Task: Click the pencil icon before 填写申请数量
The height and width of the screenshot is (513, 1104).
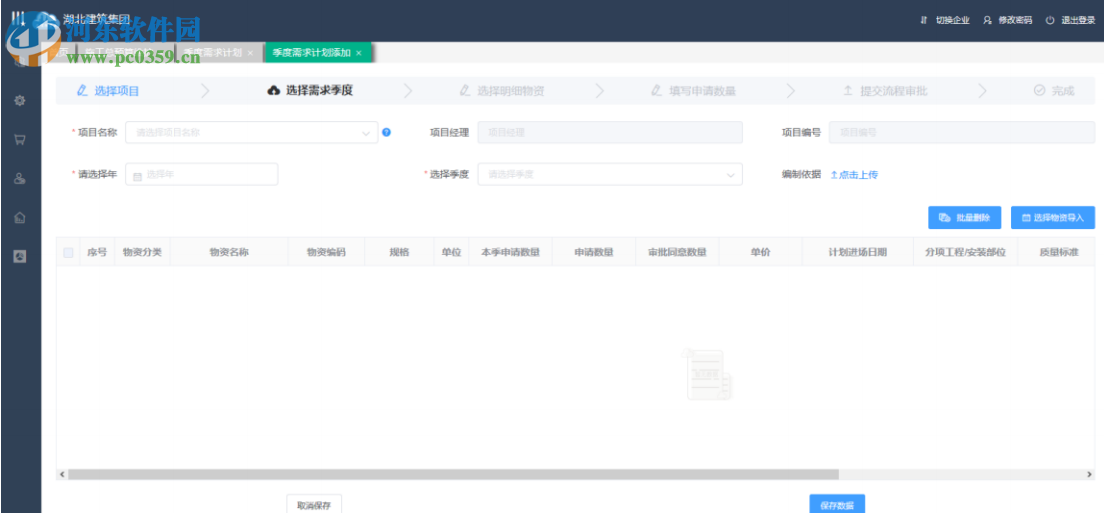Action: (x=657, y=91)
